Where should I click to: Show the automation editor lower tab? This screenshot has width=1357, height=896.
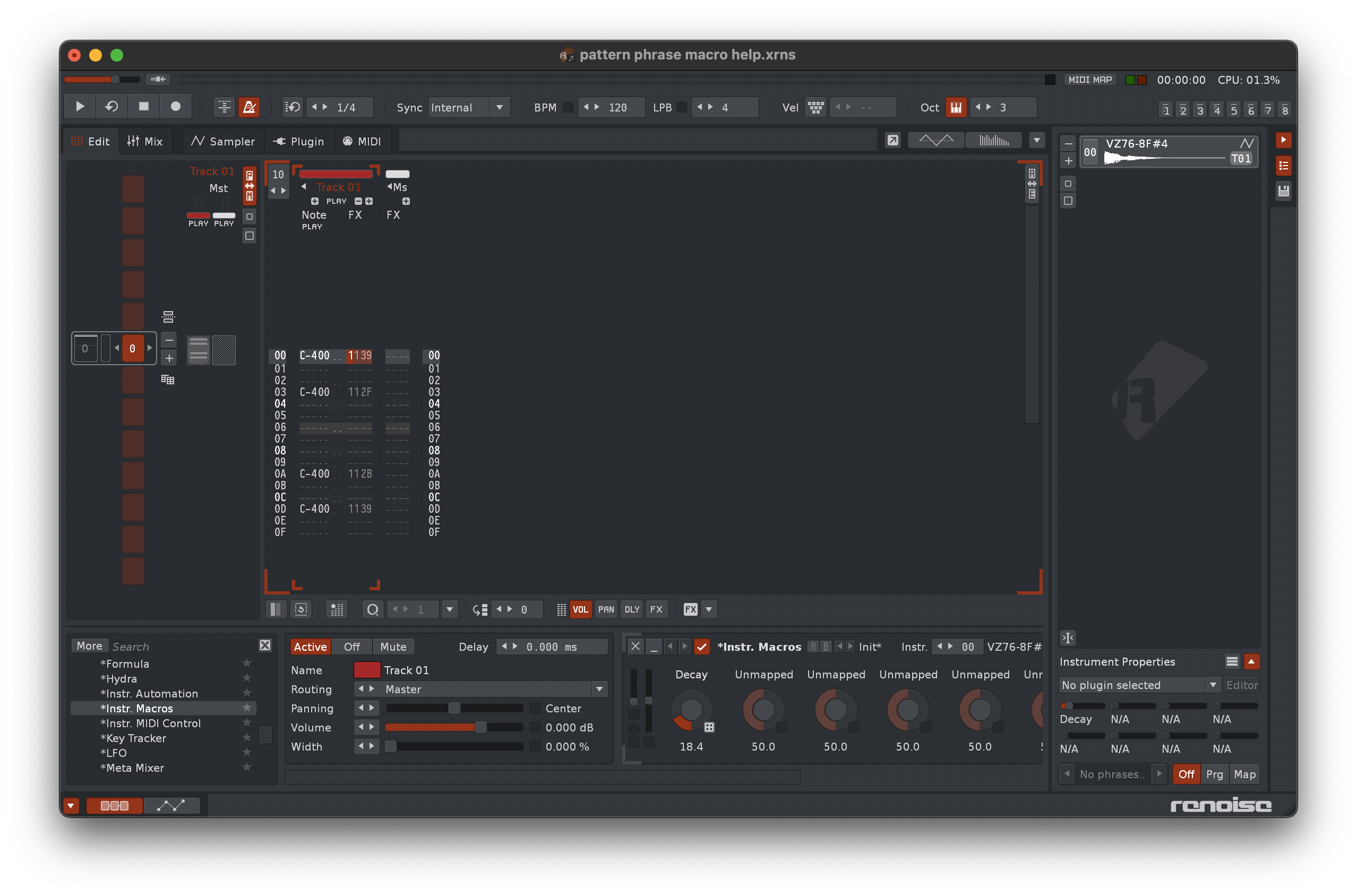click(171, 806)
